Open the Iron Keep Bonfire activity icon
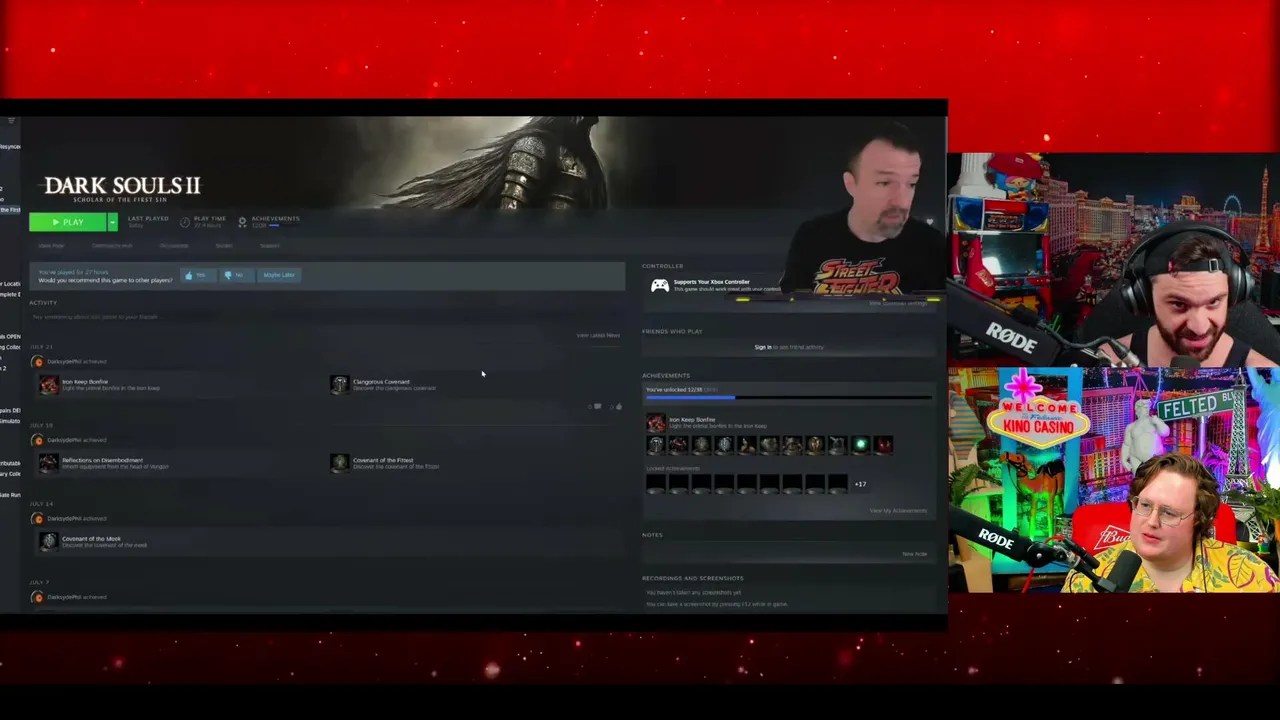The image size is (1280, 720). (48, 384)
